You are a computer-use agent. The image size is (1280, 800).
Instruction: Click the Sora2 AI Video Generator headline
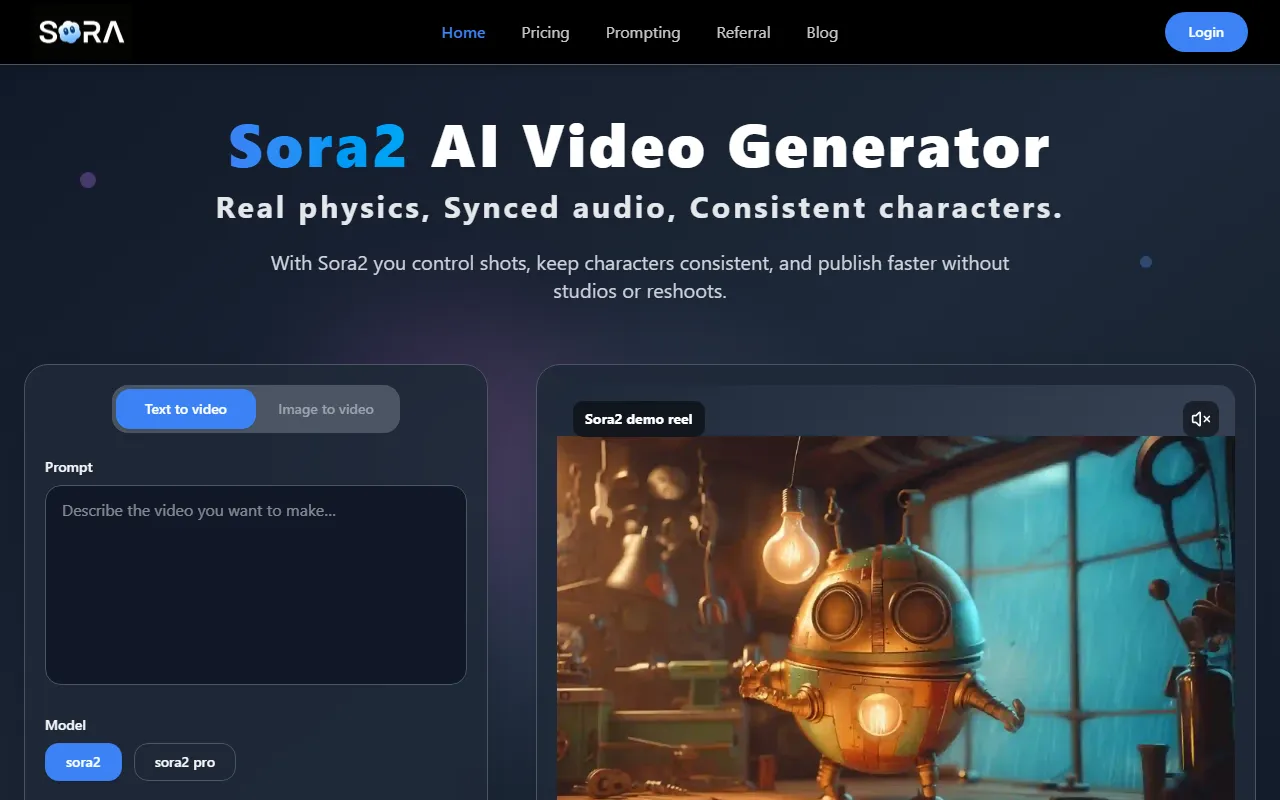pyautogui.click(x=640, y=146)
